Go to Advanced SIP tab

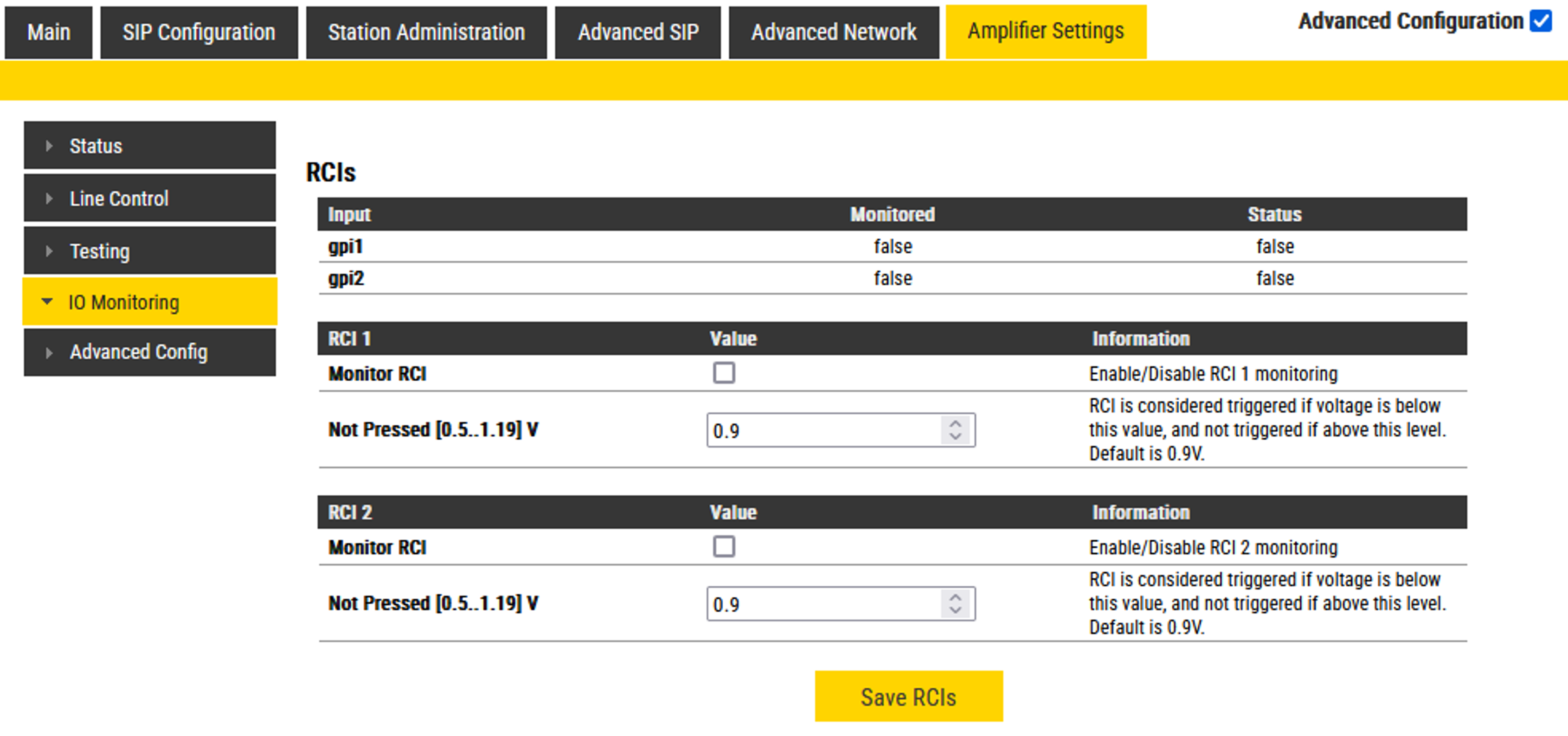tap(638, 32)
